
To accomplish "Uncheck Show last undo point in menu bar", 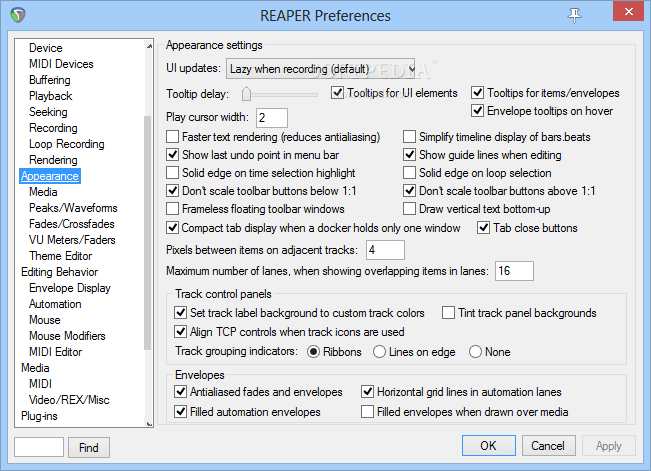I will point(172,155).
